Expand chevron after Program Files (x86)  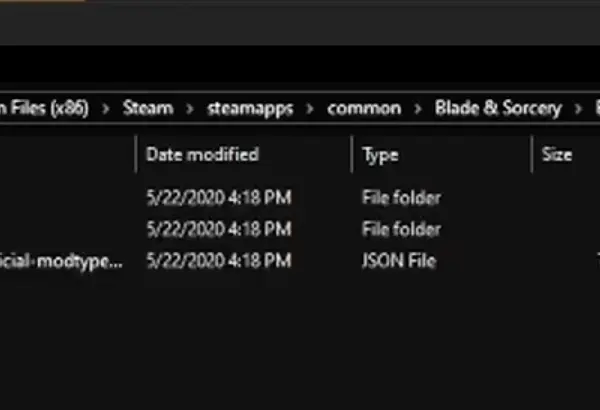pos(106,109)
